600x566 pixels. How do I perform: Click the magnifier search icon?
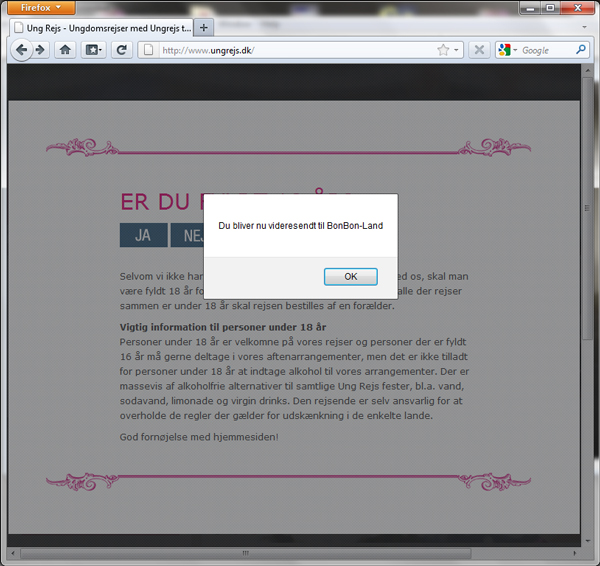(580, 50)
